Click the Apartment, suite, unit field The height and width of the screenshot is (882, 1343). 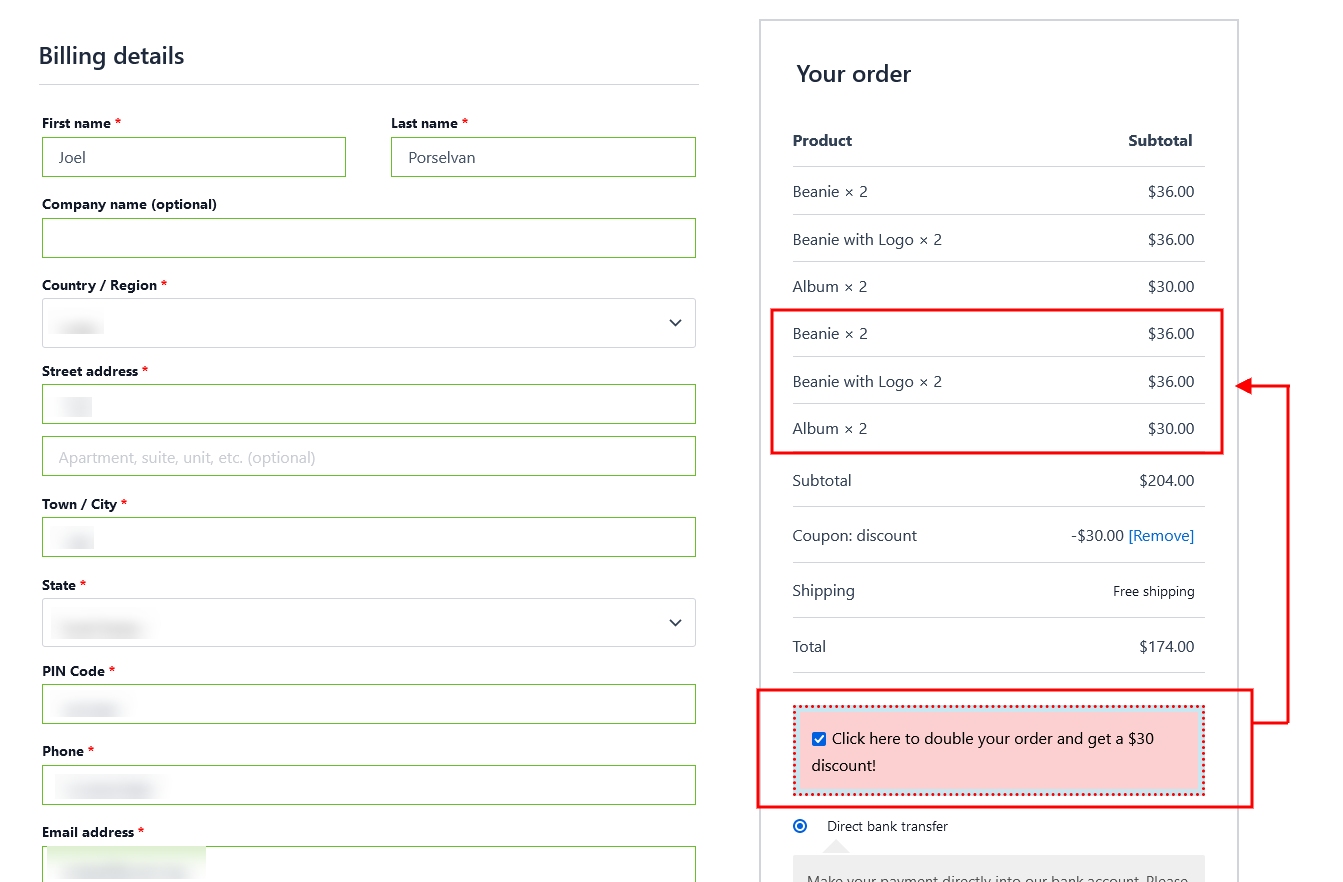coord(368,457)
